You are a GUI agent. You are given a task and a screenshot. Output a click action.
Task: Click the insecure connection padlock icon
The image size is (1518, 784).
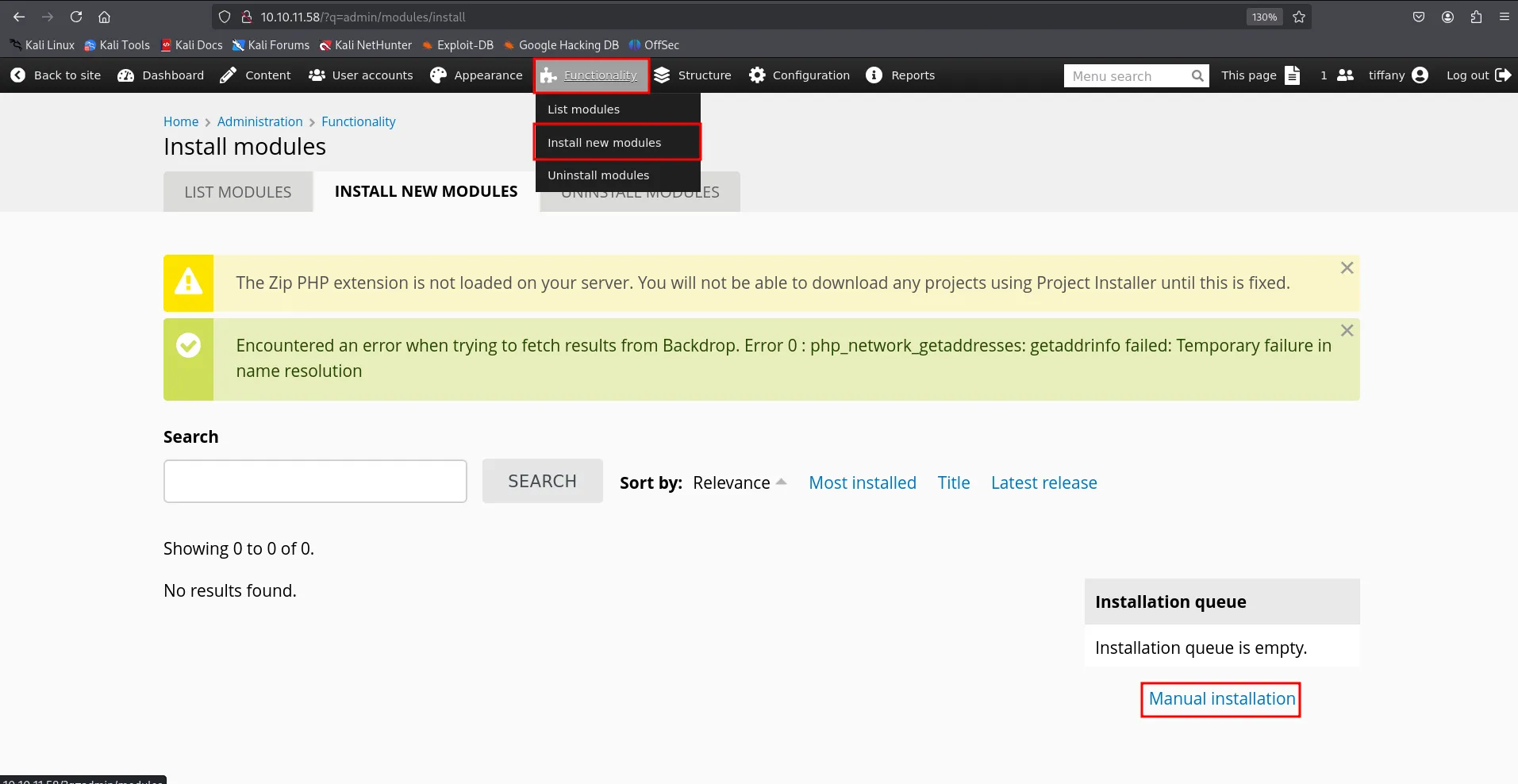[x=247, y=17]
